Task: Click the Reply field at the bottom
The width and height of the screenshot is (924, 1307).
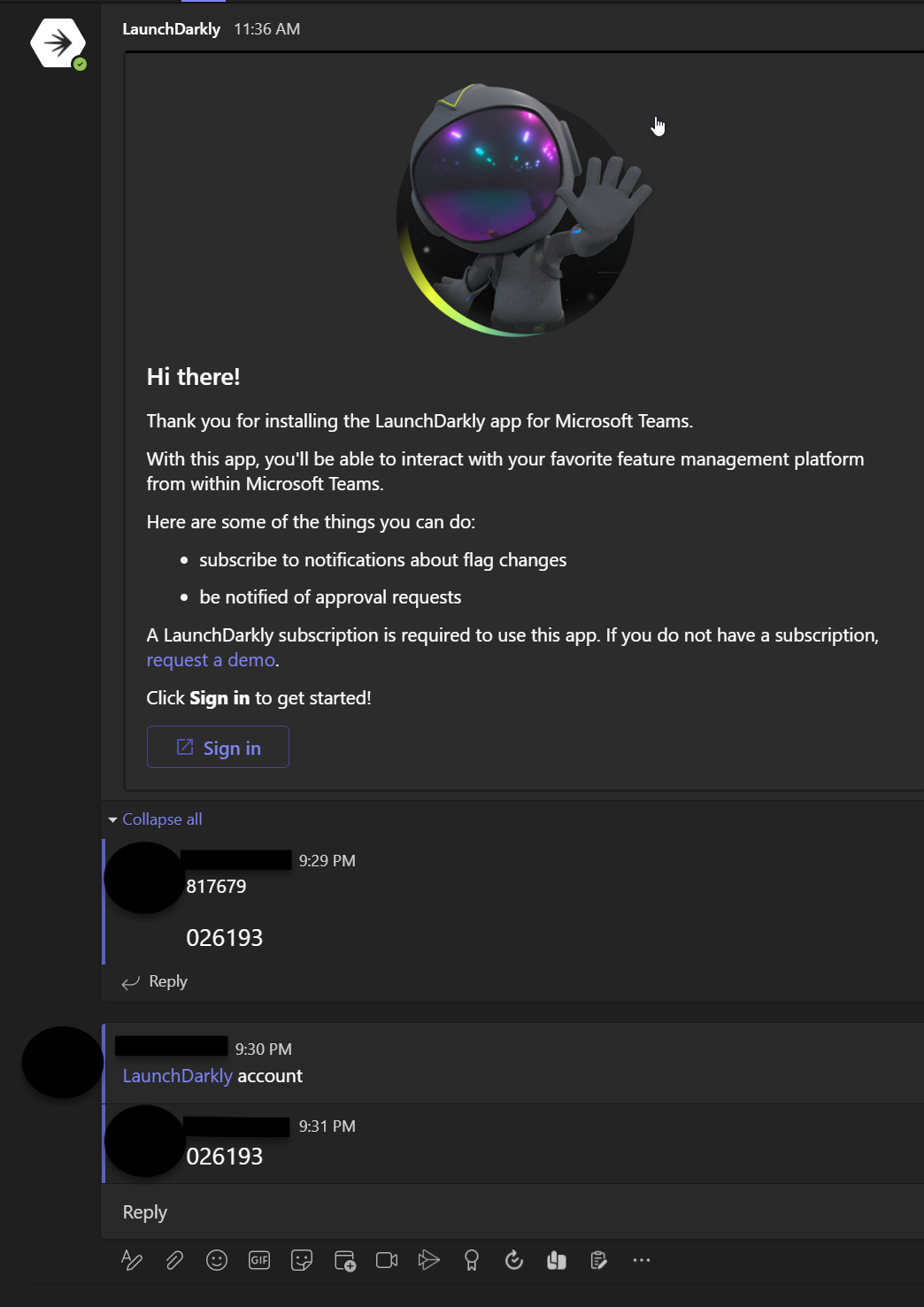Action: (x=144, y=1211)
